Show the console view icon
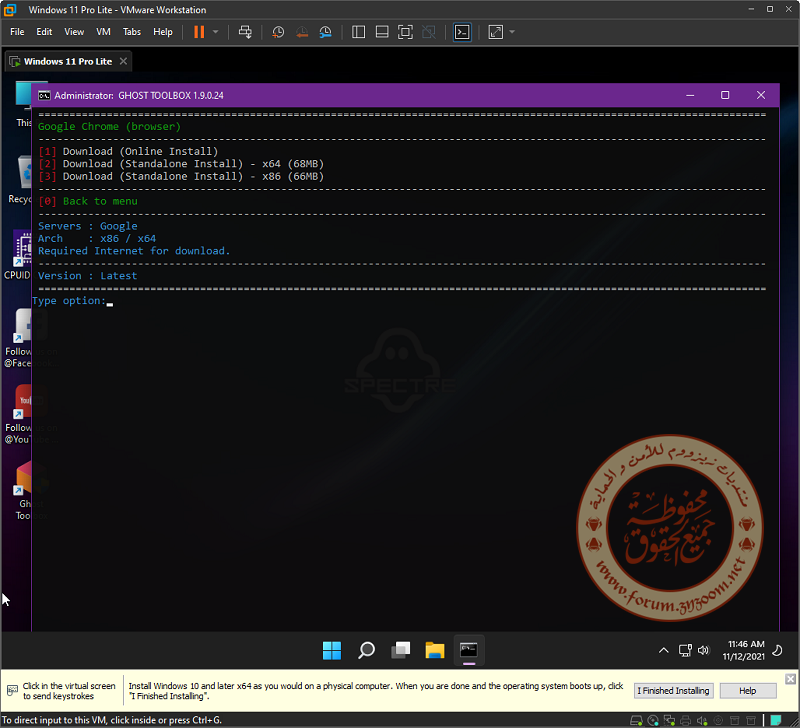The width and height of the screenshot is (800, 728). click(x=462, y=32)
